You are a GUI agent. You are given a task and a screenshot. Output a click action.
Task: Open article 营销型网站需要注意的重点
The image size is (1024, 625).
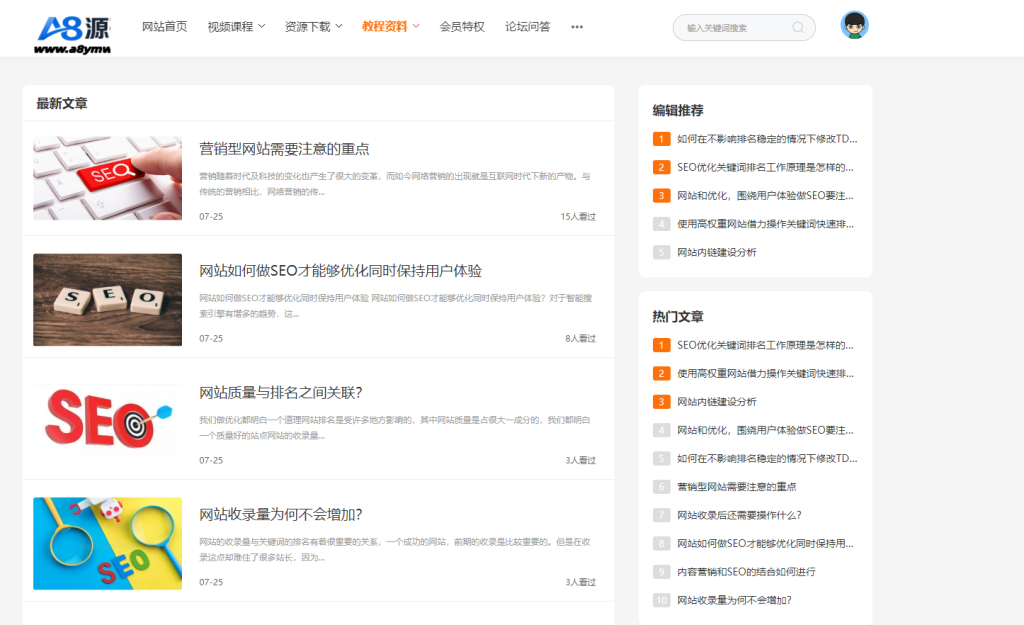point(284,149)
